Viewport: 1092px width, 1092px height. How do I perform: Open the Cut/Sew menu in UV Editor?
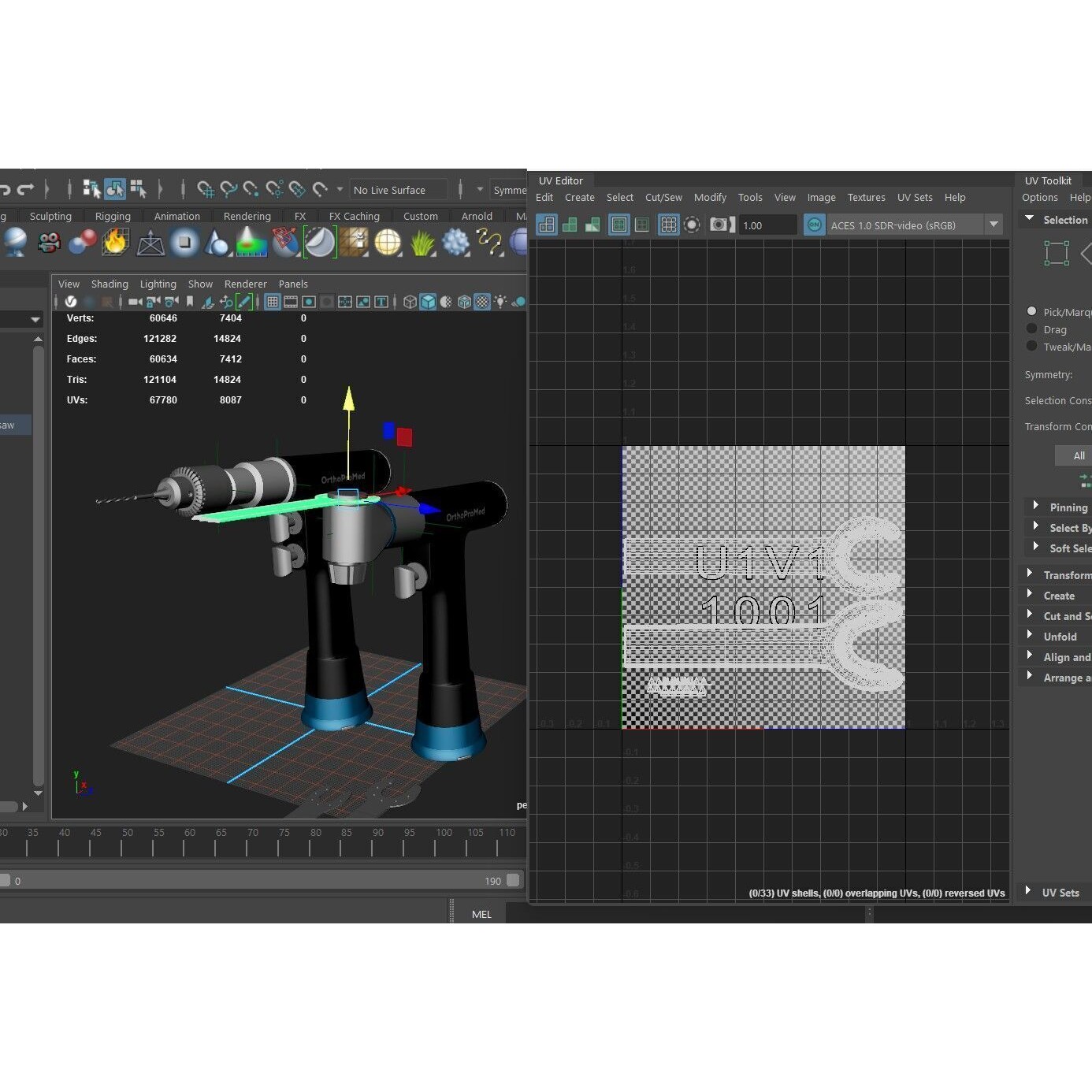click(x=663, y=198)
